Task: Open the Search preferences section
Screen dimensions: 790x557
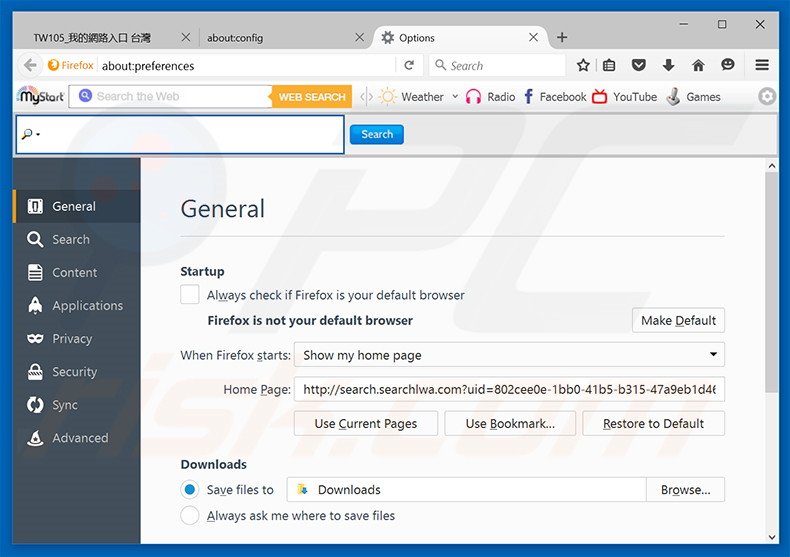Action: tap(77, 239)
